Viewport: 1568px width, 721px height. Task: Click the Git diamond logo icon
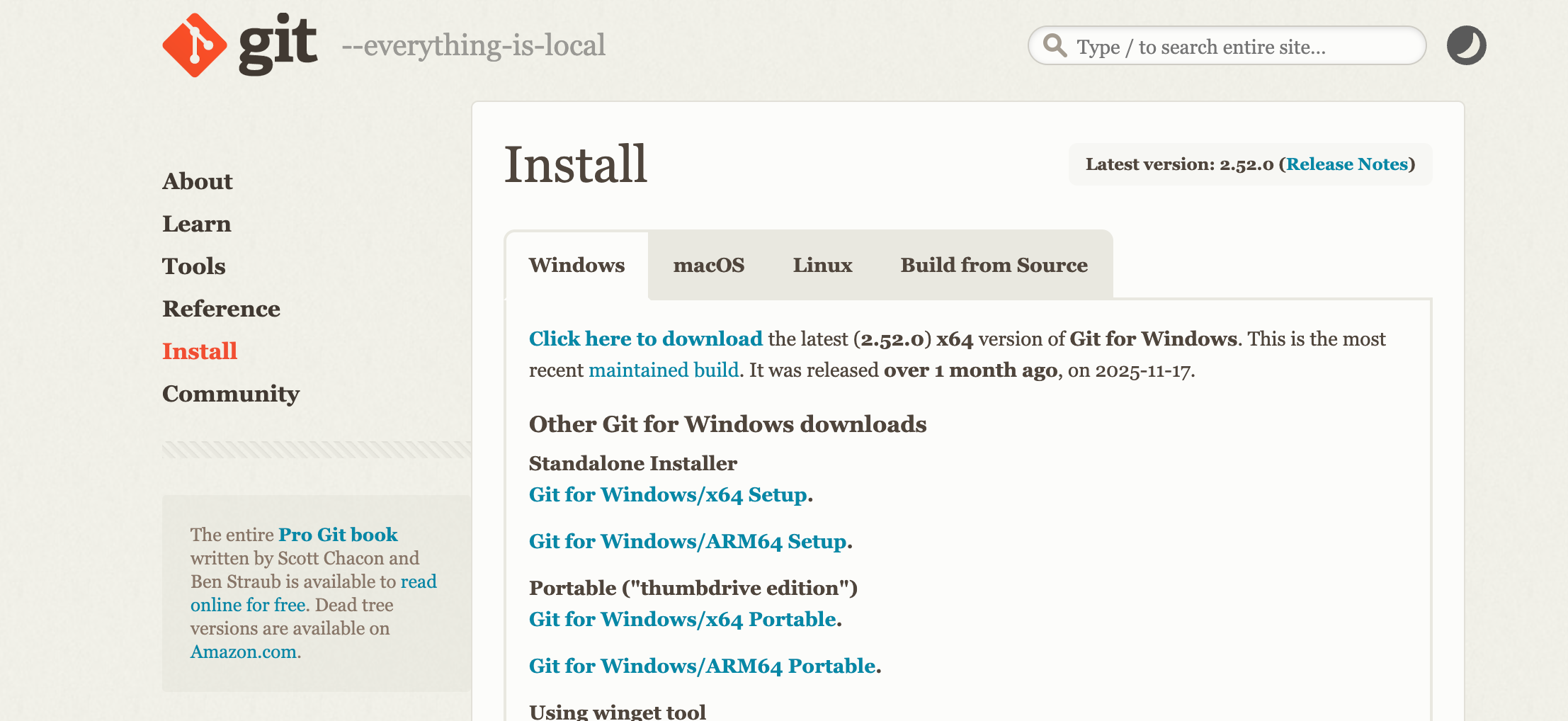coord(195,45)
